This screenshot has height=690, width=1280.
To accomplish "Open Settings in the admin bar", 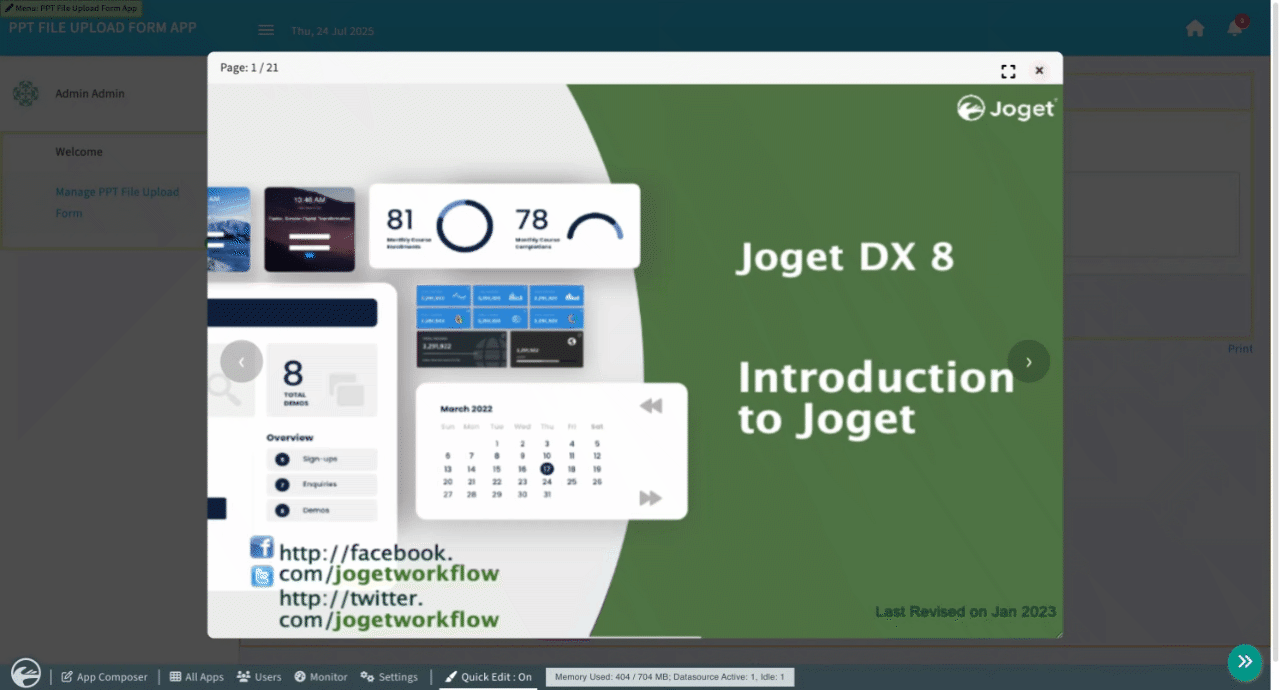I will [389, 677].
